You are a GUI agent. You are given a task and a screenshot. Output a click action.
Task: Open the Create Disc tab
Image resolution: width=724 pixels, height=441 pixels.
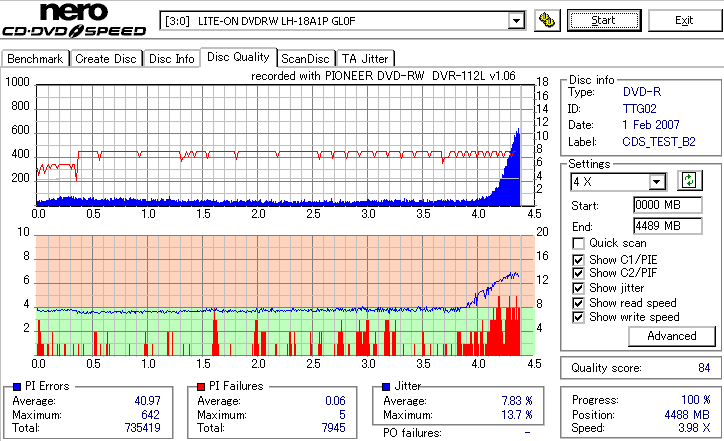[x=106, y=59]
